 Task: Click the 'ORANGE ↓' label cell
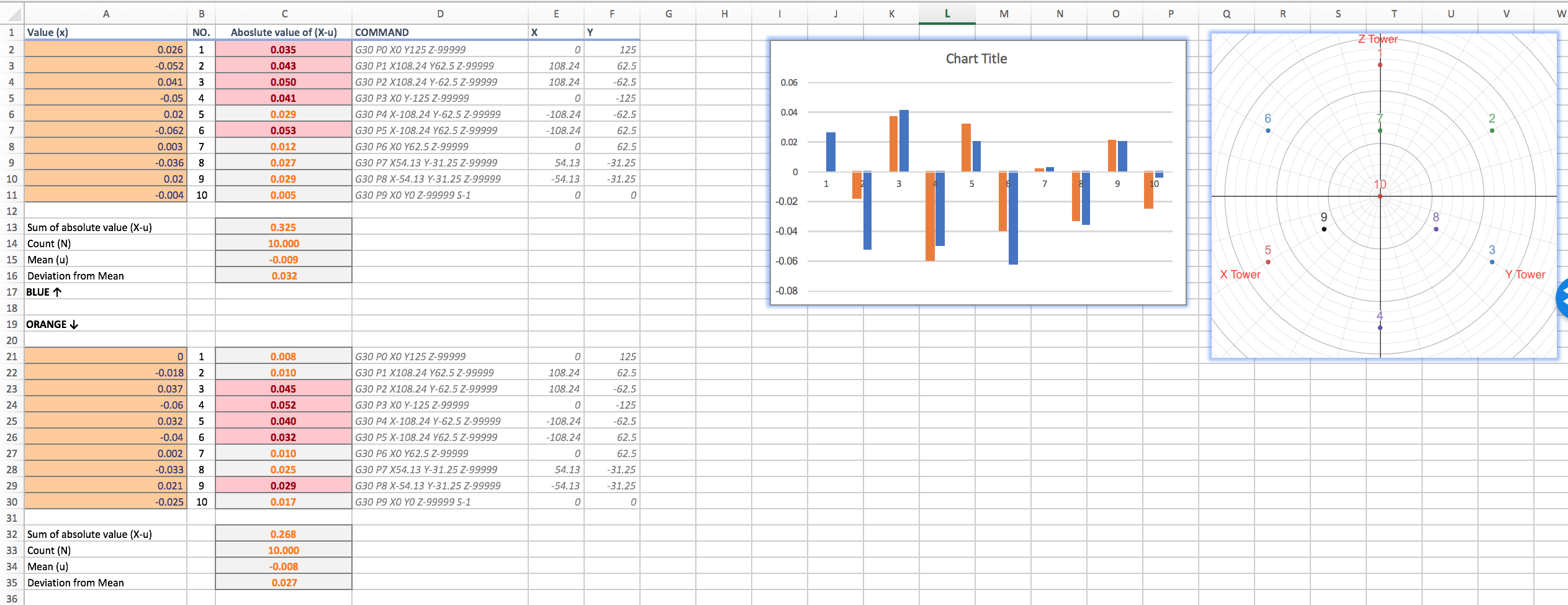point(106,324)
